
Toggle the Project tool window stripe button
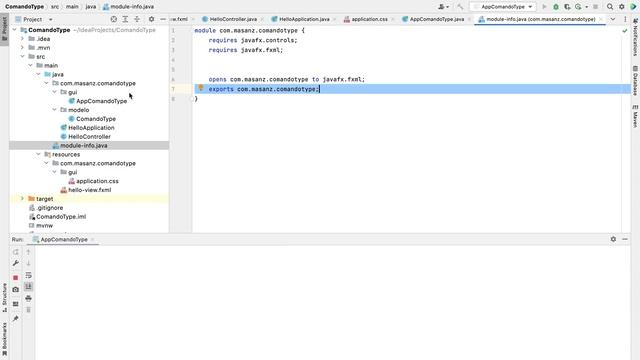point(4,29)
